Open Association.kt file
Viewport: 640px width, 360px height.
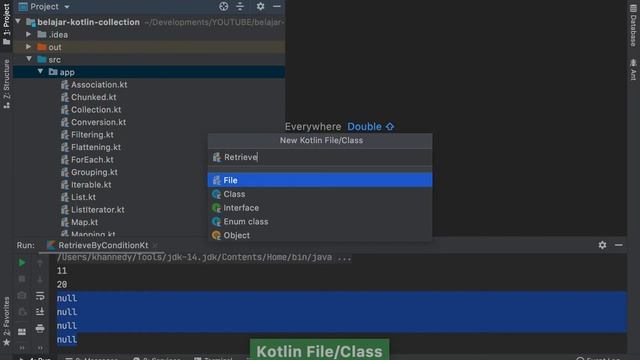99,84
